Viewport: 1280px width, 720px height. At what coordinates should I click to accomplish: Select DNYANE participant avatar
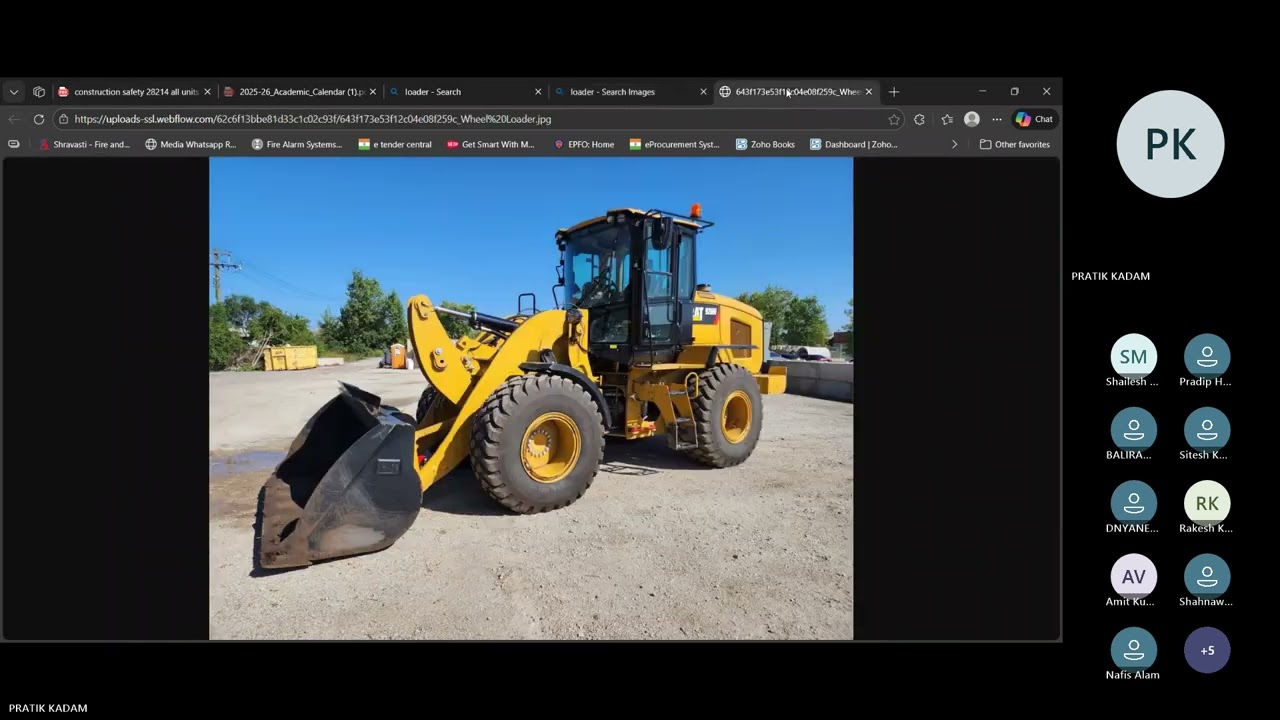[x=1133, y=503]
